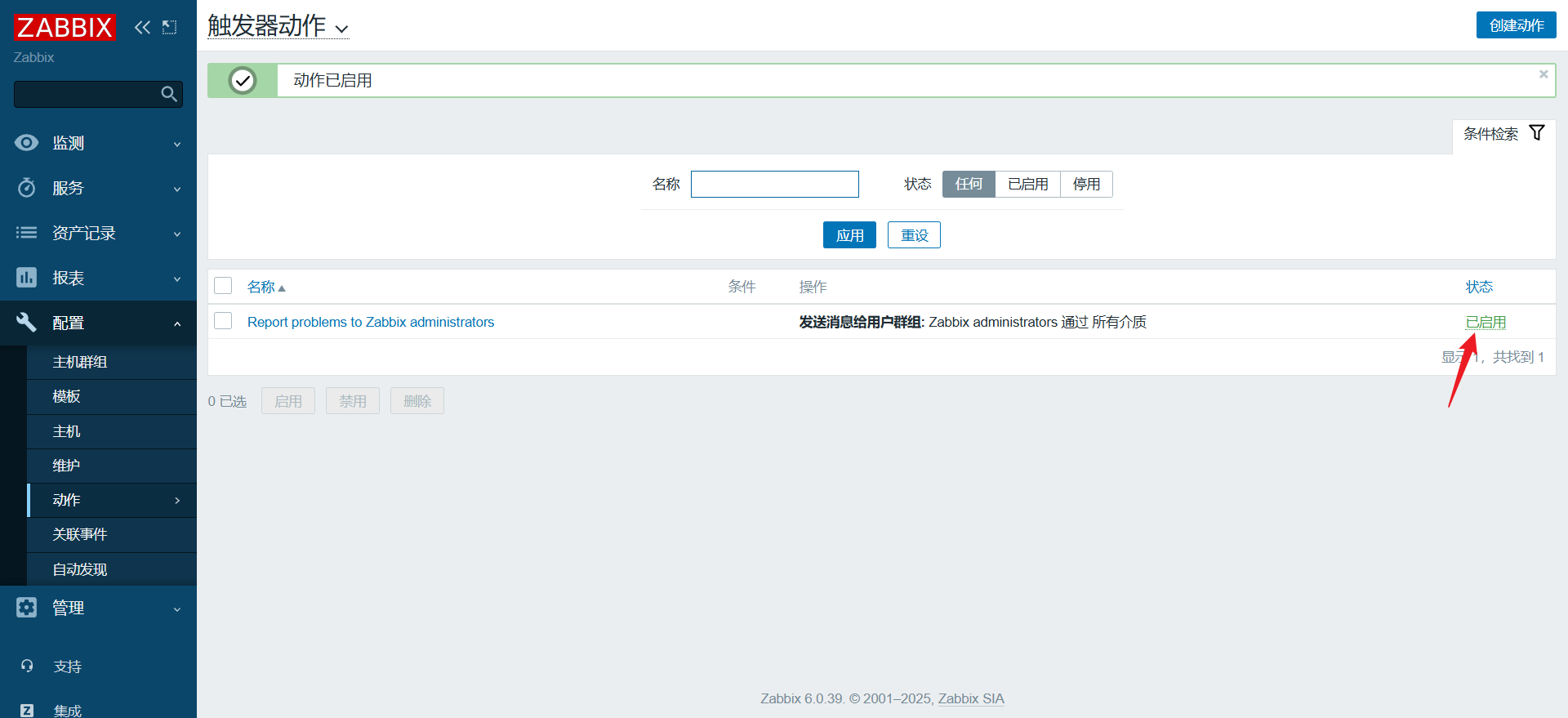Click the Zabbix logo in sidebar

pos(65,28)
